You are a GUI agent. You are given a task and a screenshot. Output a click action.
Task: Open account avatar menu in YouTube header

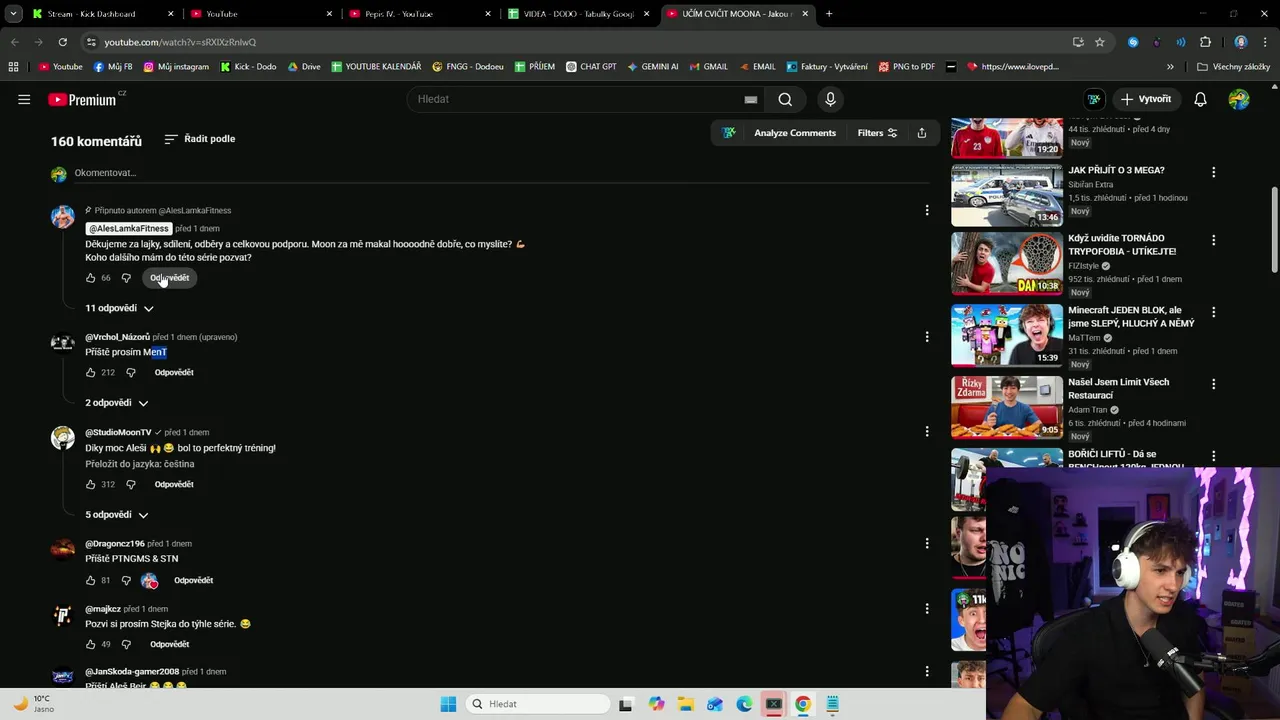pyautogui.click(x=1239, y=99)
